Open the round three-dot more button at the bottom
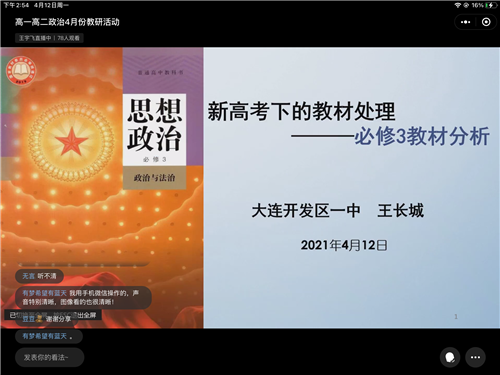Screen dimensions: 500x375 tap(475, 357)
